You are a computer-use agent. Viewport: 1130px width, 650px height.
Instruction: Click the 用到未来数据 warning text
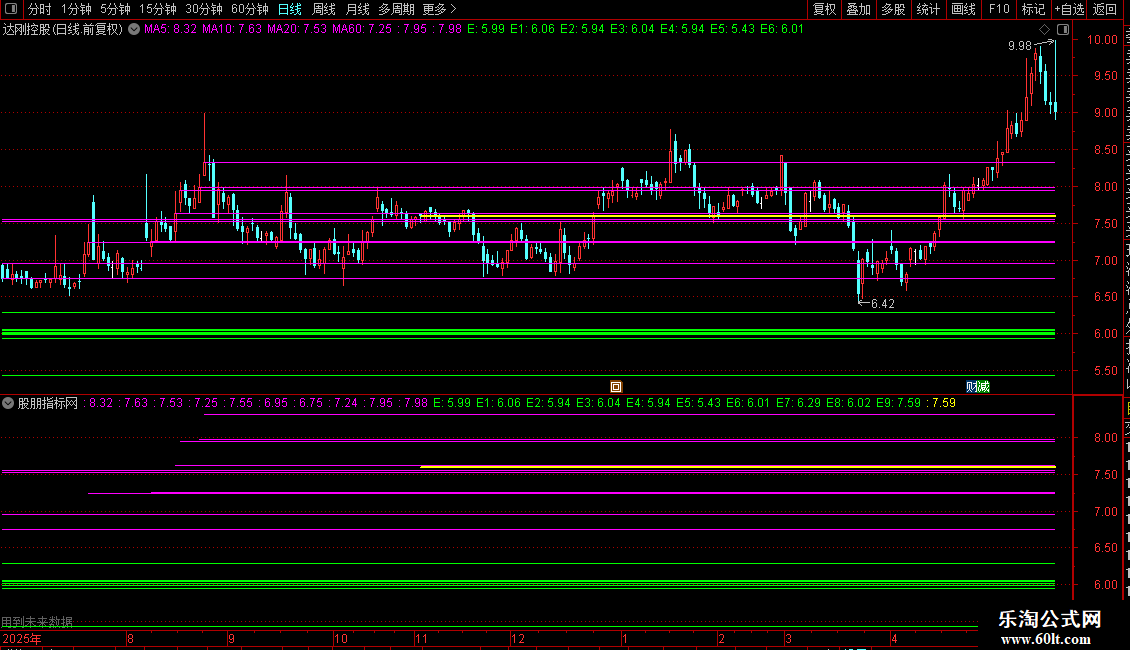[x=37, y=622]
